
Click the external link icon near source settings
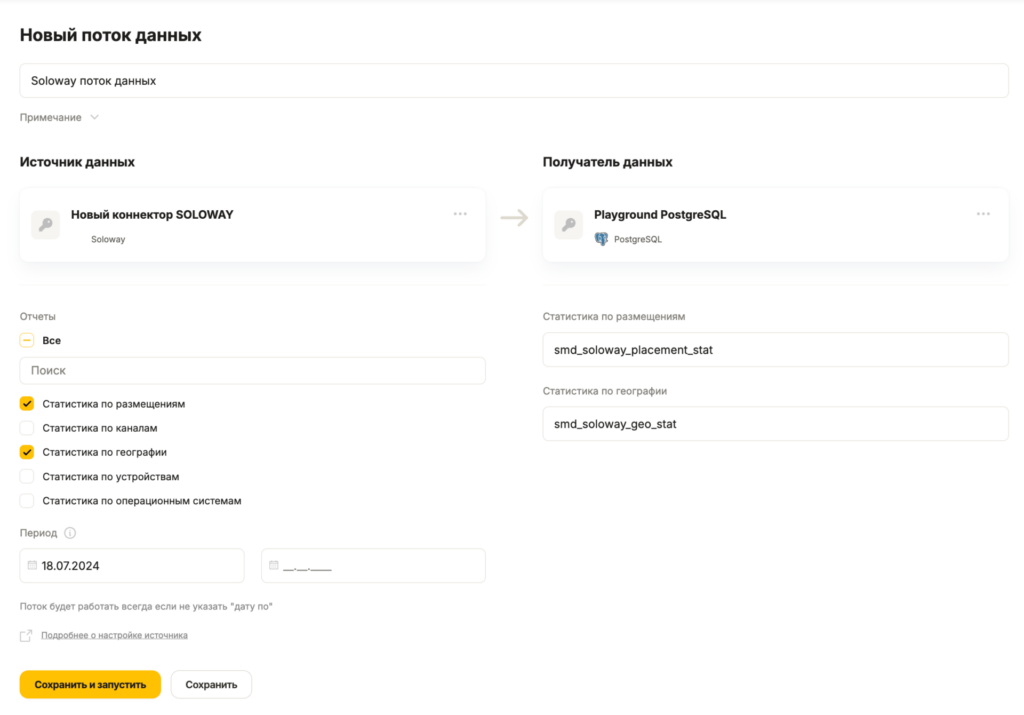click(x=26, y=635)
